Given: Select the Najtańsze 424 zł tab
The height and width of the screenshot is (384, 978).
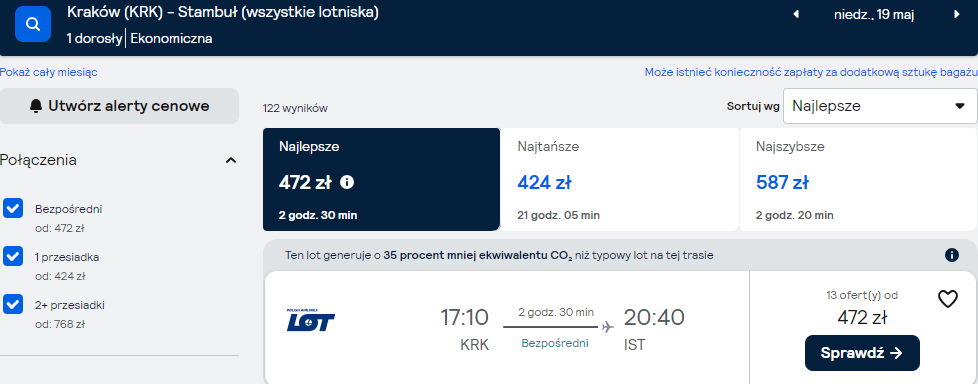Looking at the screenshot, I should (619, 180).
